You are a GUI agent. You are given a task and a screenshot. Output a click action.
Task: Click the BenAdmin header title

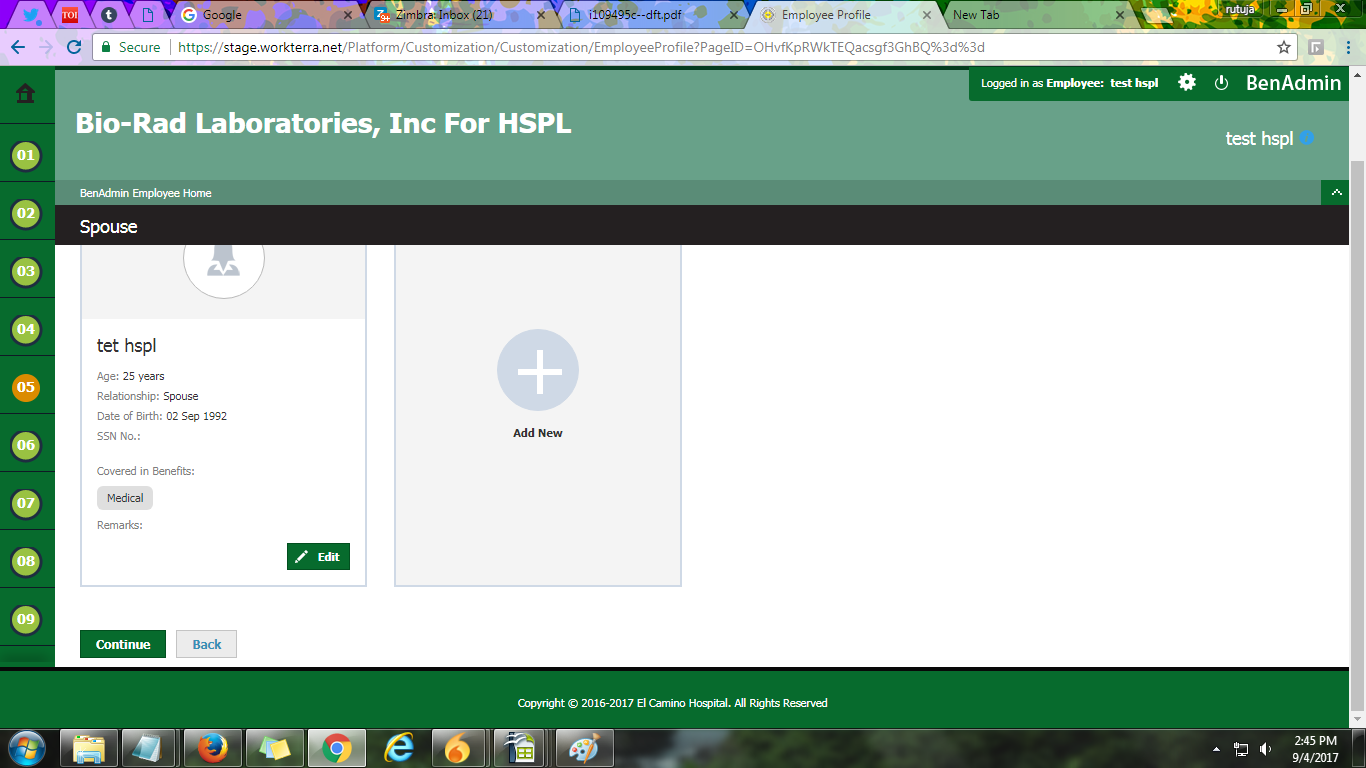(x=1293, y=83)
